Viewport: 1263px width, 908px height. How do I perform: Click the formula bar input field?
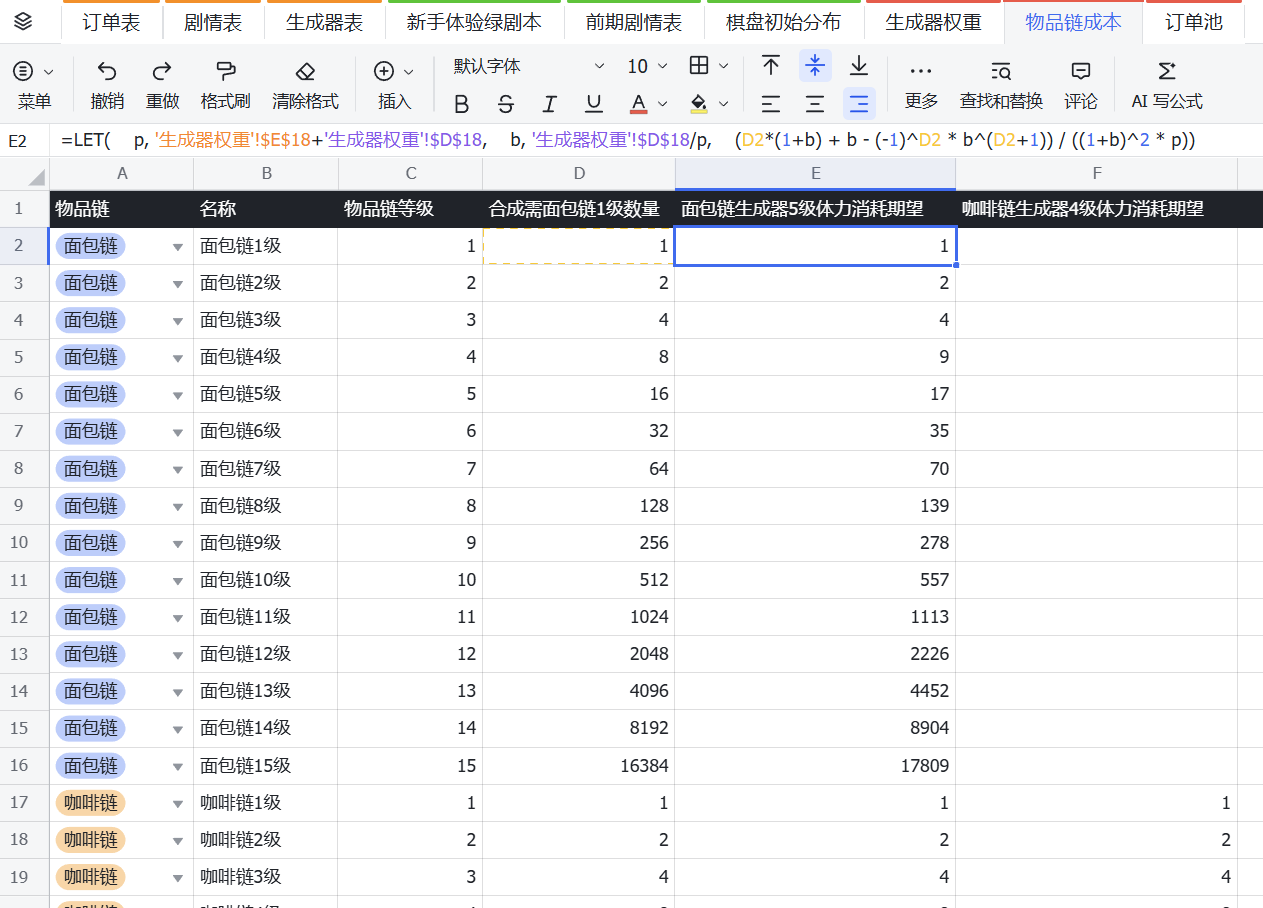pos(656,141)
